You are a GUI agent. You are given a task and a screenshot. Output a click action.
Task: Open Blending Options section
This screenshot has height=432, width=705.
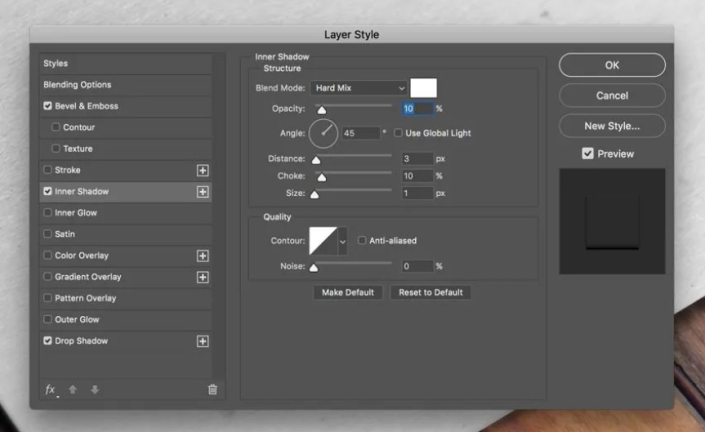(126, 85)
